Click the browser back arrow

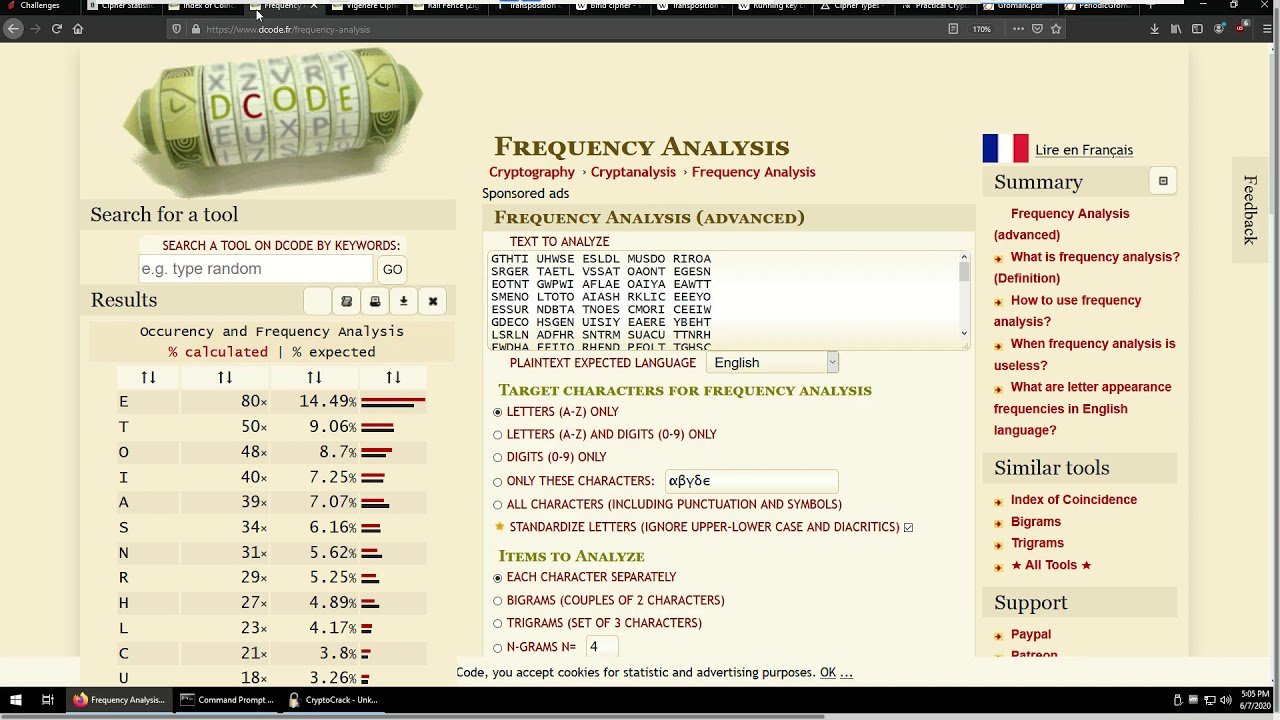point(13,29)
